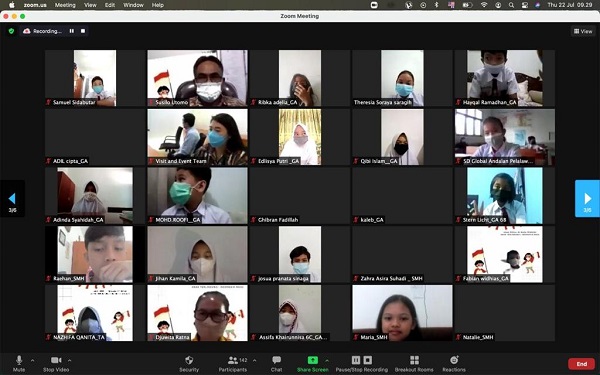The width and height of the screenshot is (600, 375).
Task: Select Samuel Sidabutar video tile
Action: (x=95, y=78)
